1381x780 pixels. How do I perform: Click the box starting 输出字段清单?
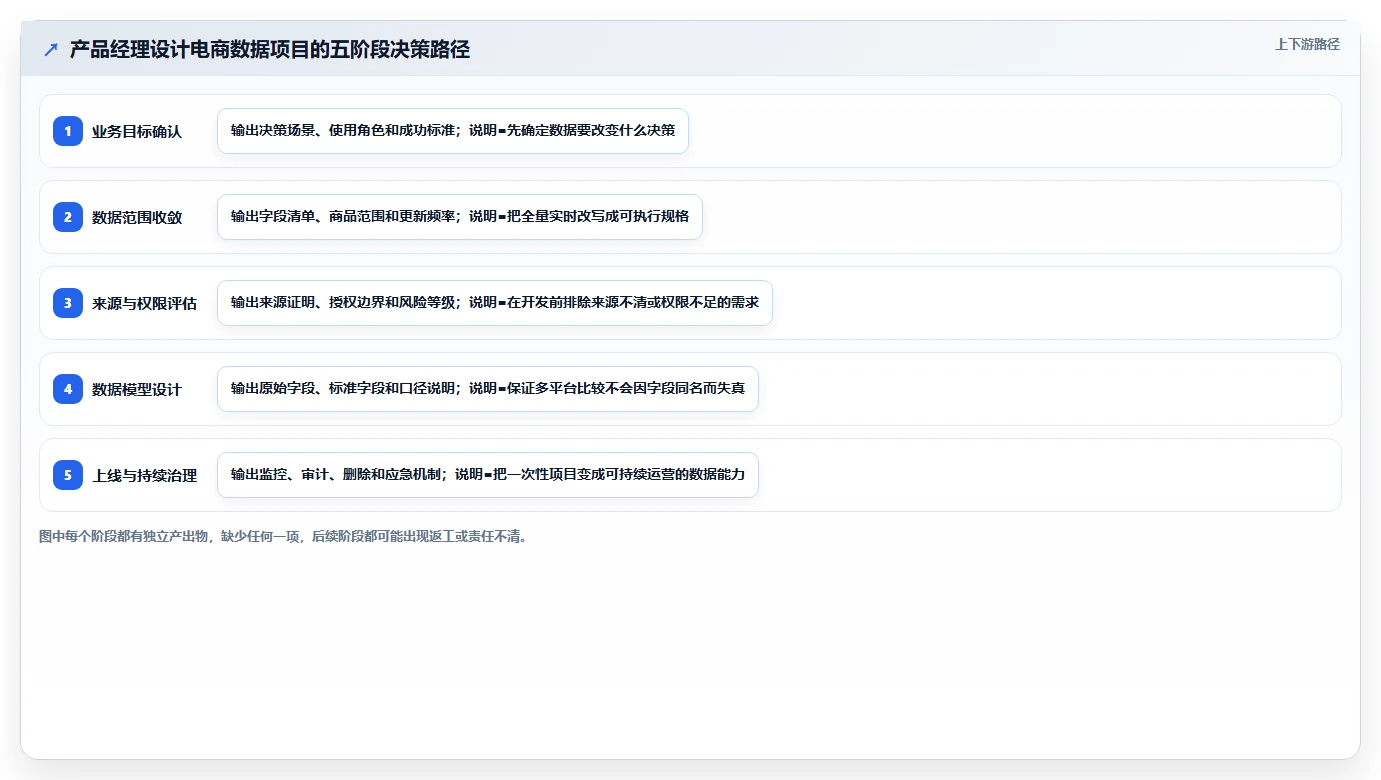[x=460, y=217]
